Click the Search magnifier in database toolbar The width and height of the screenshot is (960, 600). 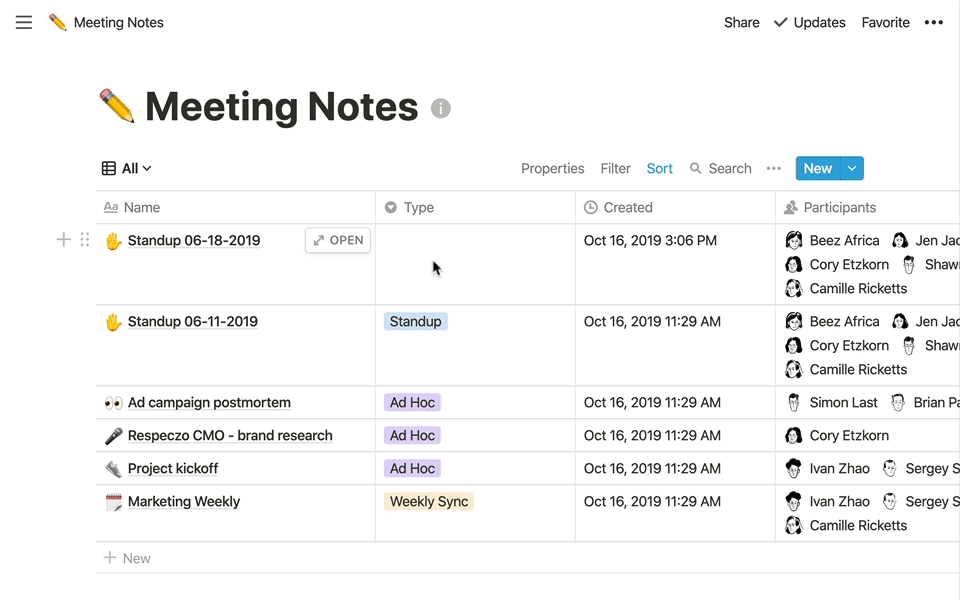[696, 169]
